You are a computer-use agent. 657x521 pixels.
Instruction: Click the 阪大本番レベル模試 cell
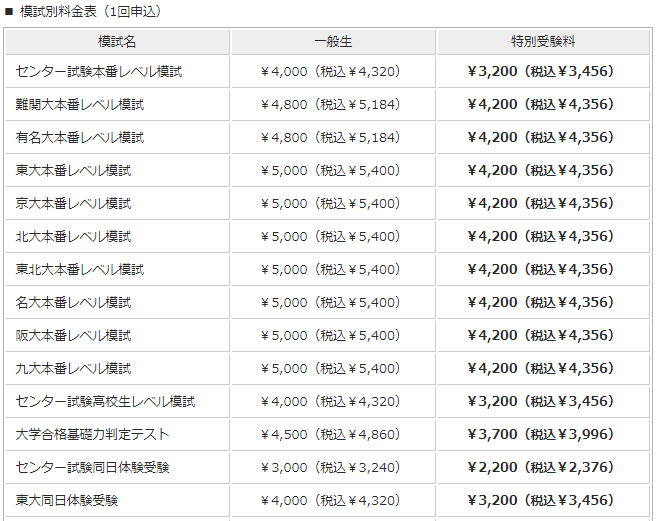tap(117, 336)
